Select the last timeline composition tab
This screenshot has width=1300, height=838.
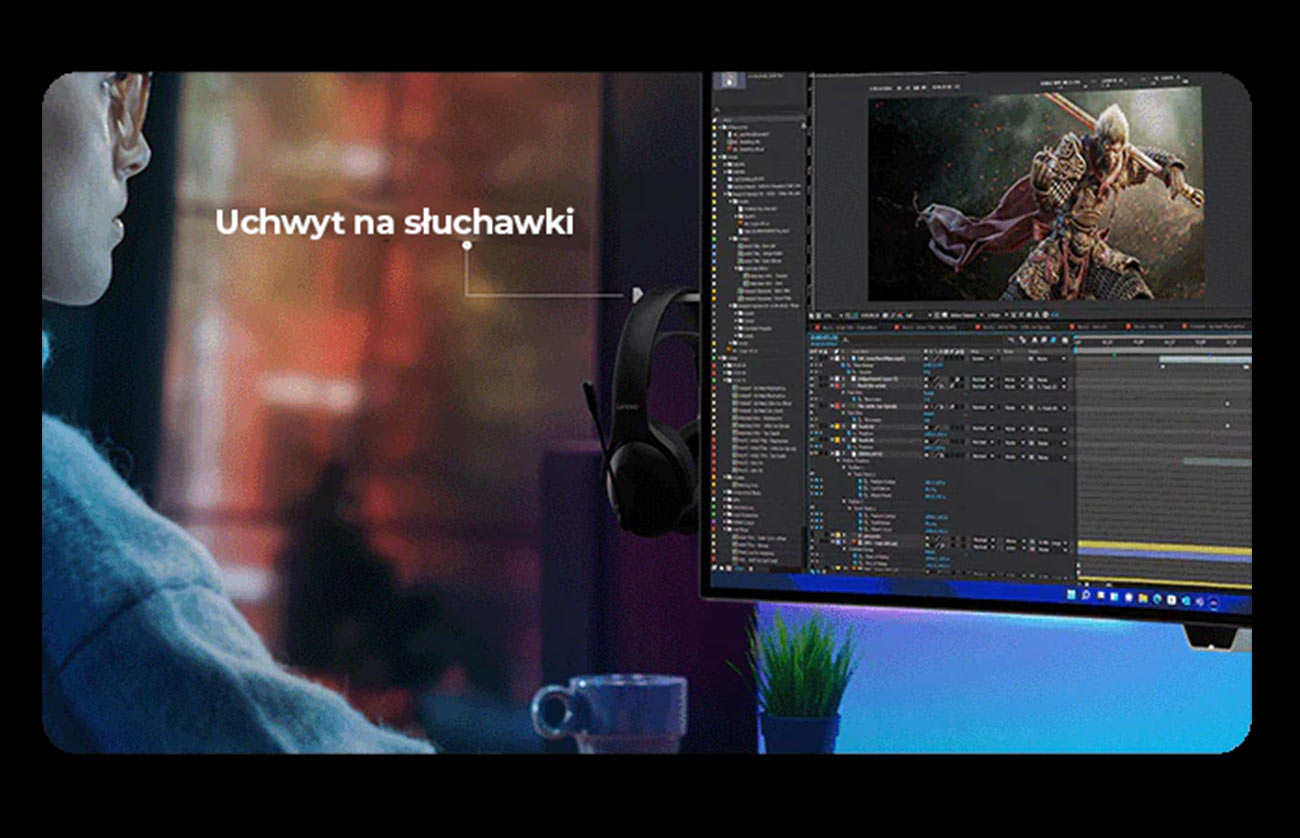point(1215,327)
